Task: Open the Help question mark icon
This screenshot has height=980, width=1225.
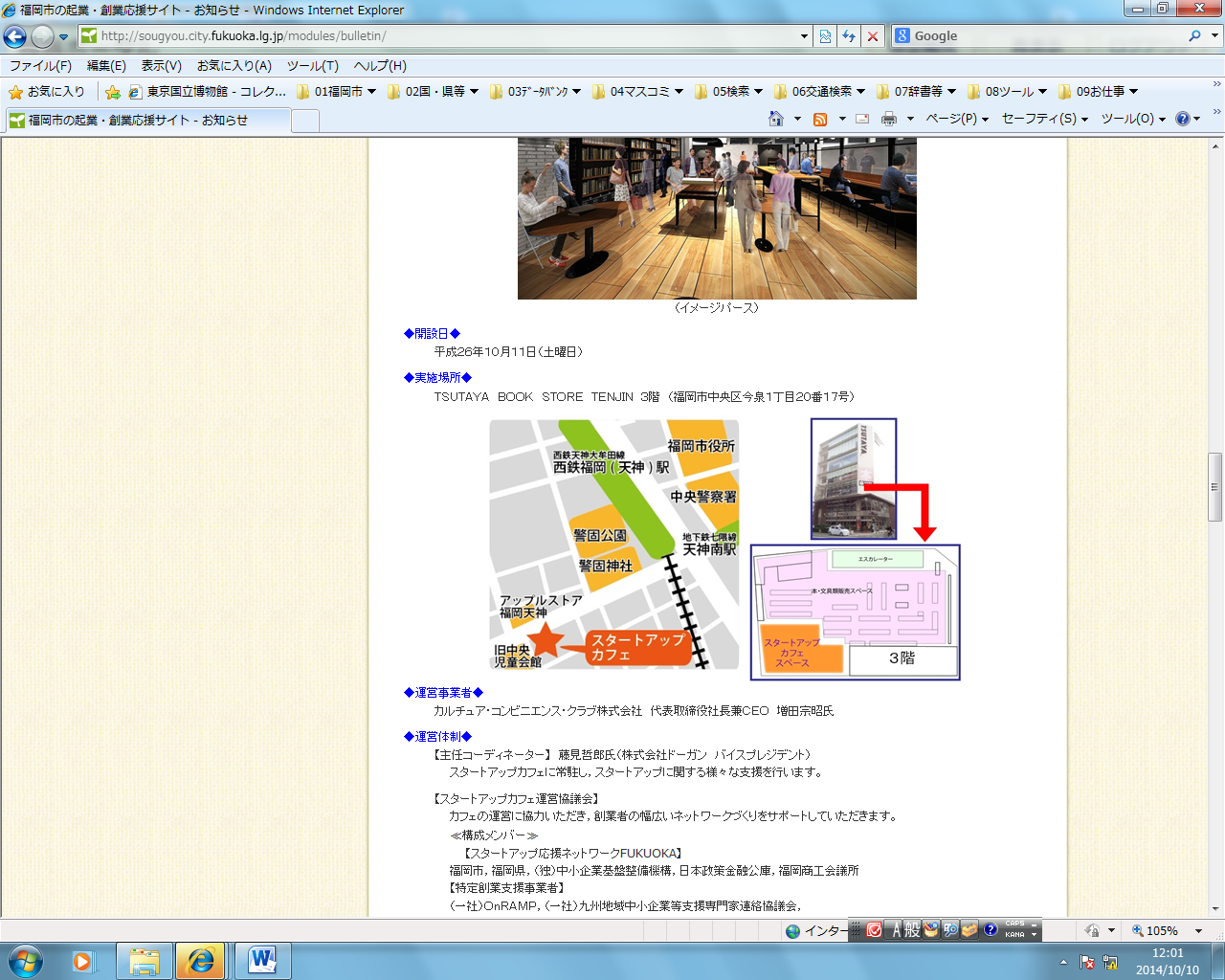Action: [1183, 119]
